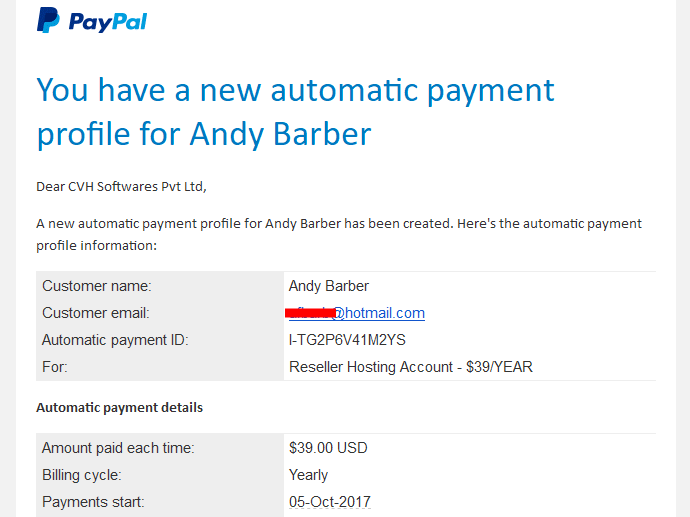
Task: Click the 05-Oct-2017 payments start date
Action: click(x=330, y=502)
